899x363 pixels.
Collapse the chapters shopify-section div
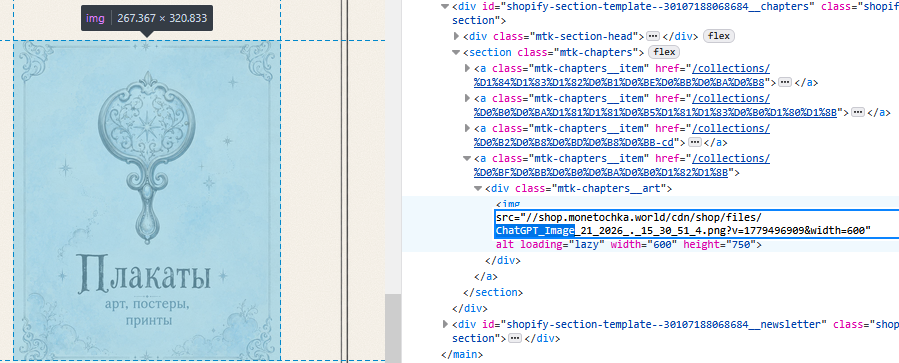[446, 6]
